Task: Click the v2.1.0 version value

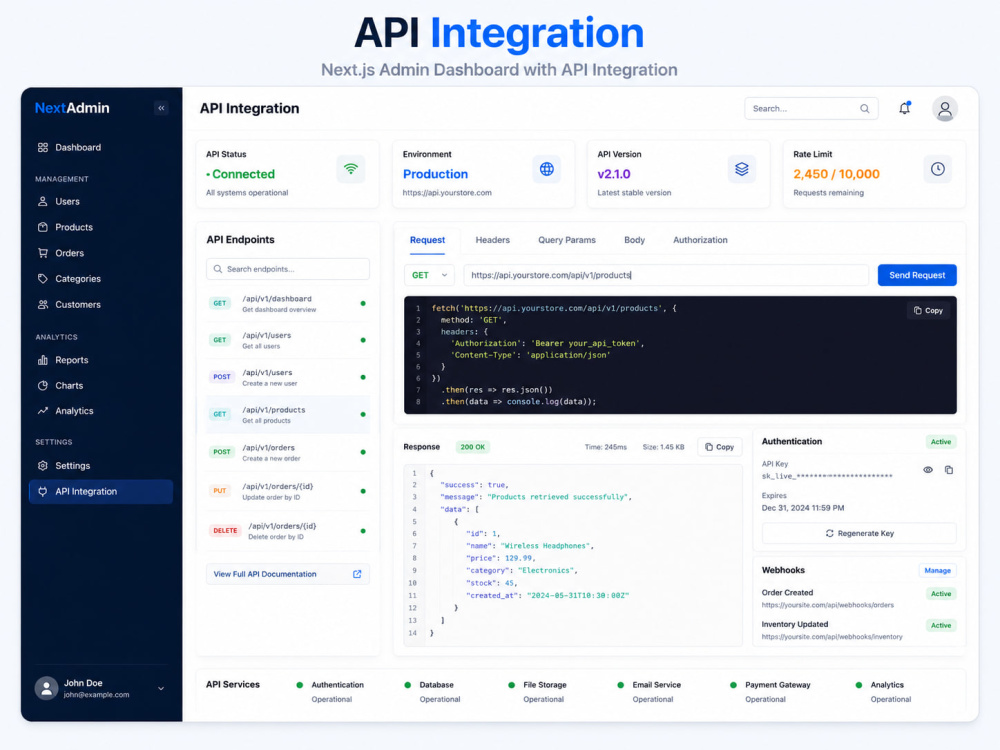Action: (614, 174)
